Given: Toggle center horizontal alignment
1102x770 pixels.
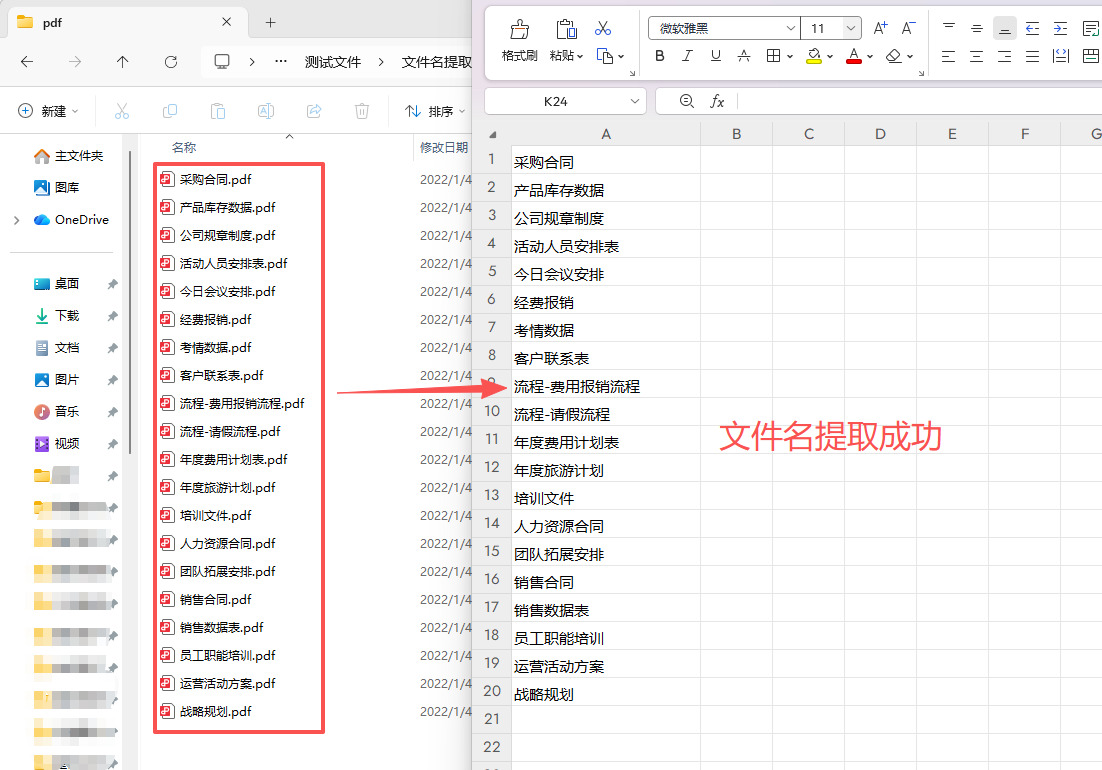Looking at the screenshot, I should click(x=976, y=56).
